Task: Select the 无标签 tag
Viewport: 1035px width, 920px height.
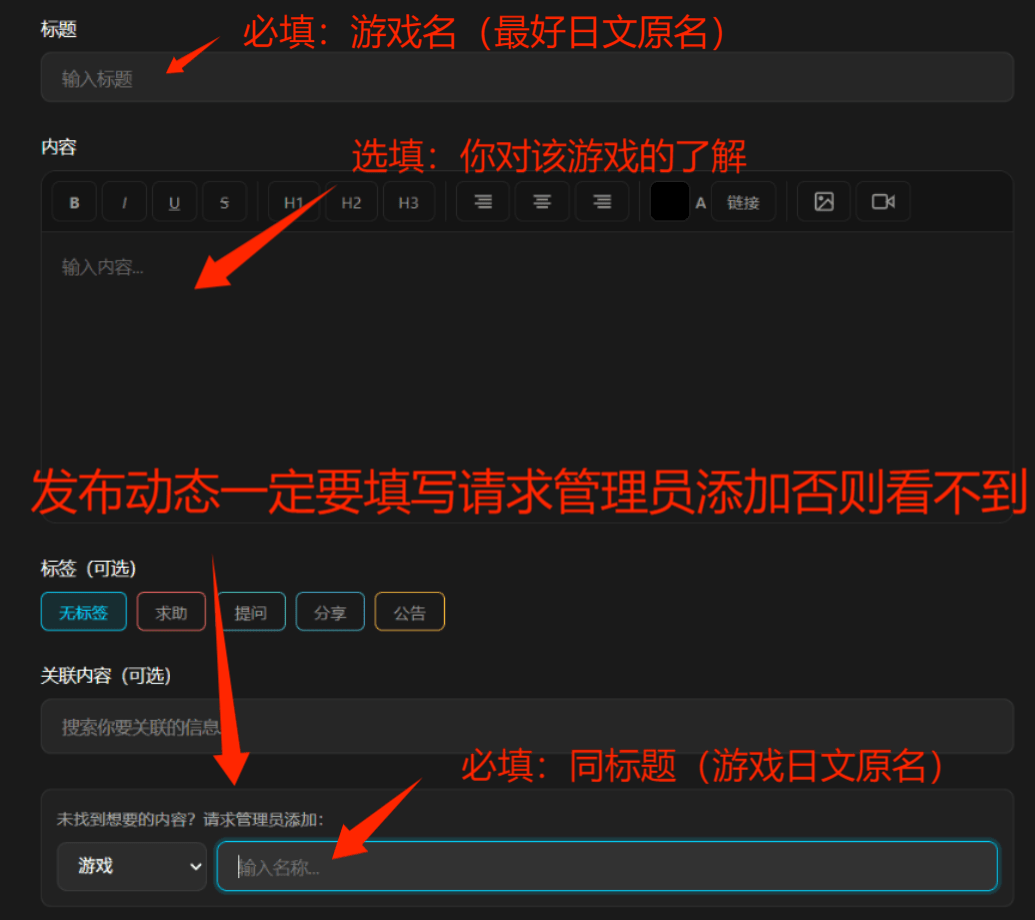Action: [83, 612]
